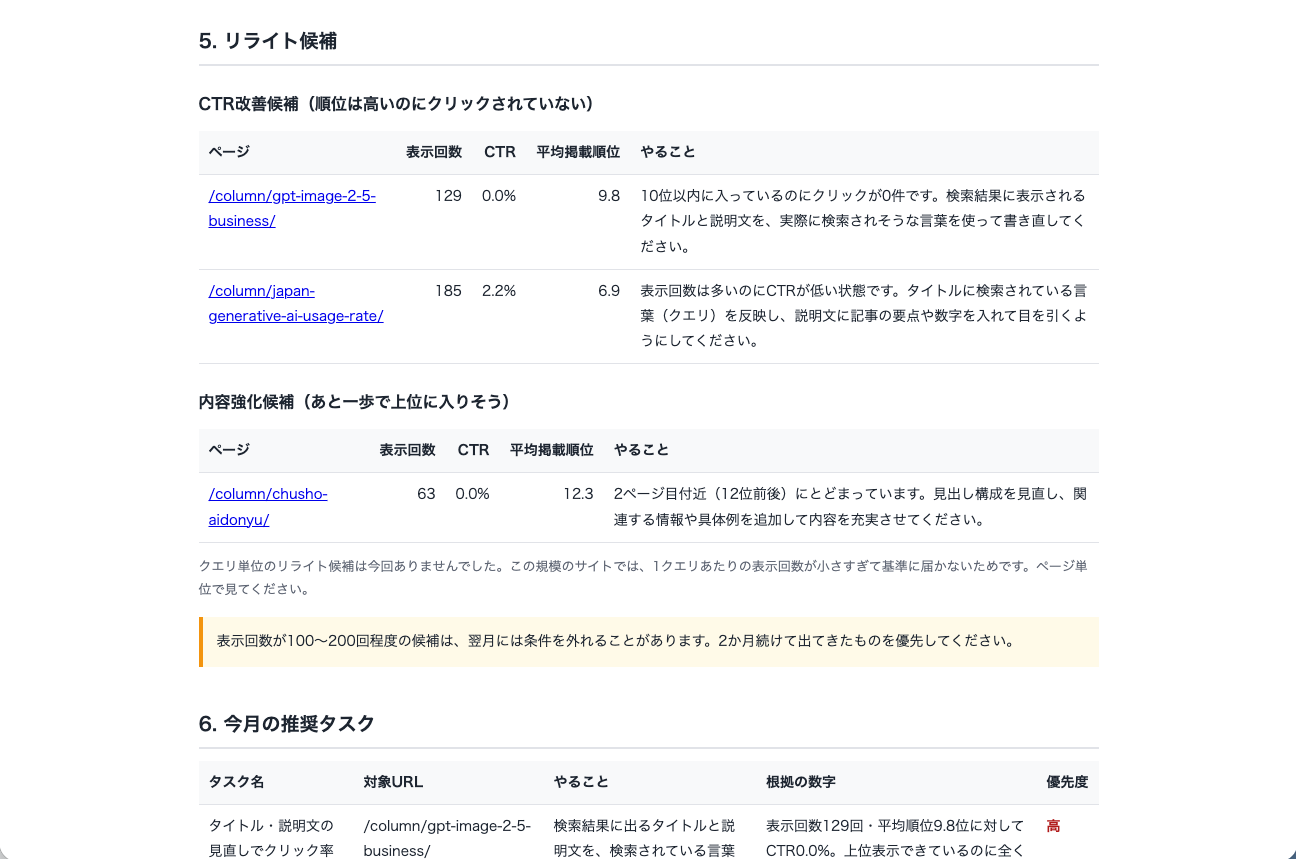Click the 'CTR改善候補' subheading
The width and height of the screenshot is (1296, 859).
click(397, 103)
